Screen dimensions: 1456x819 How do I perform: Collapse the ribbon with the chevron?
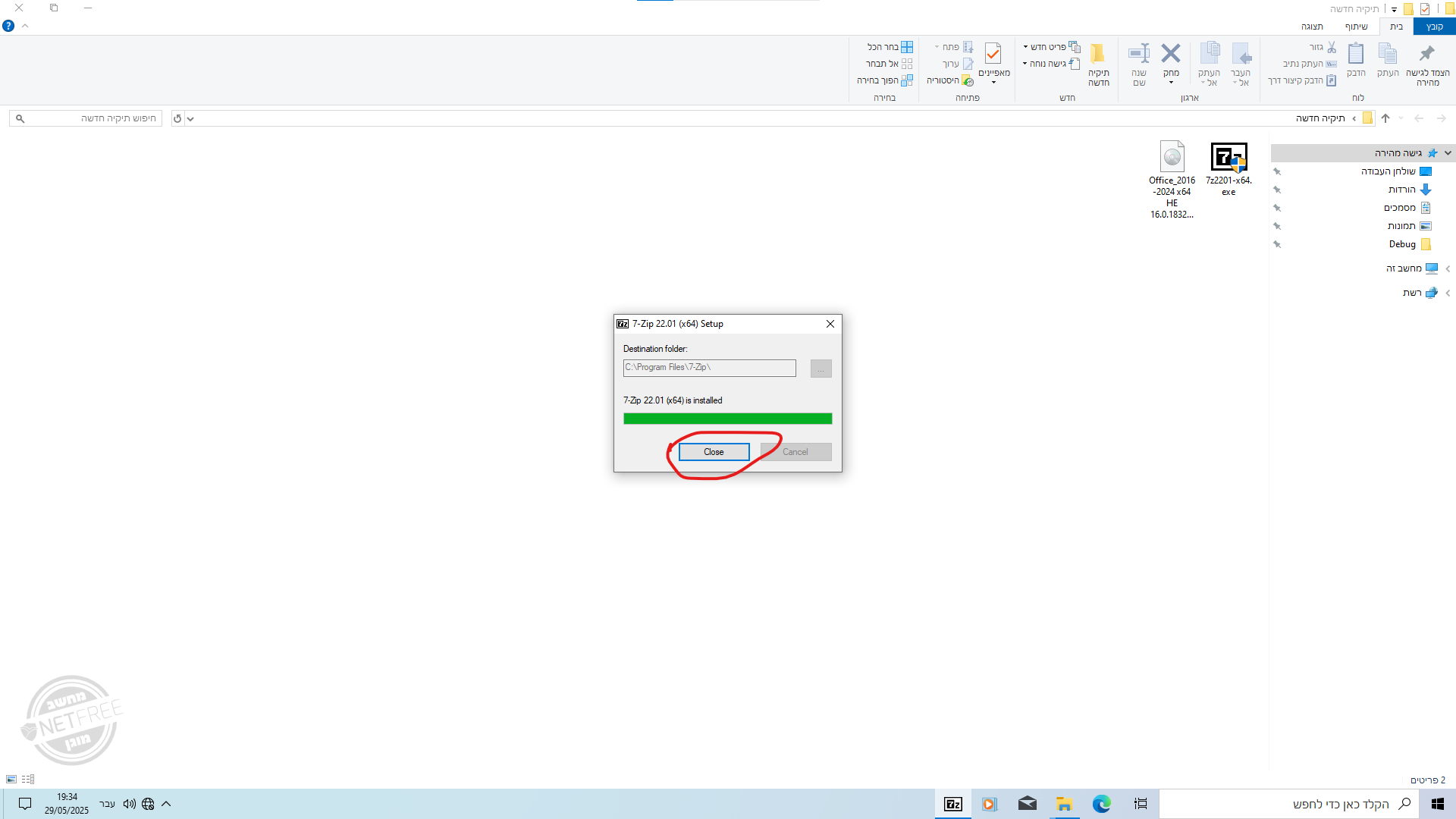(x=25, y=26)
